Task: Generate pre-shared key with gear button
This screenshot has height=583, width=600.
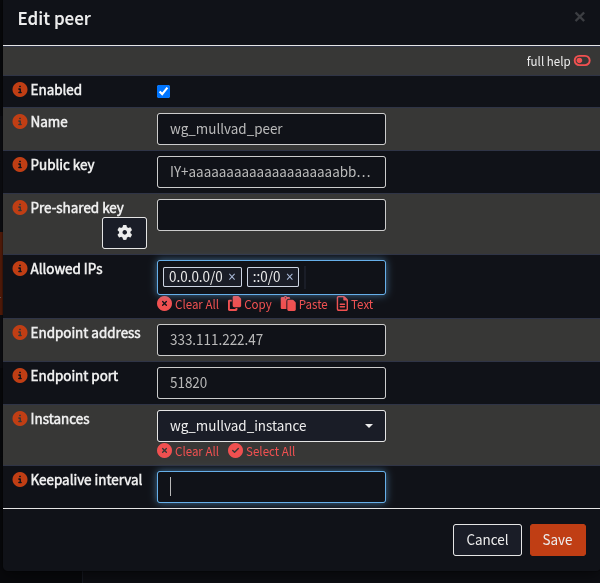Action: [124, 233]
